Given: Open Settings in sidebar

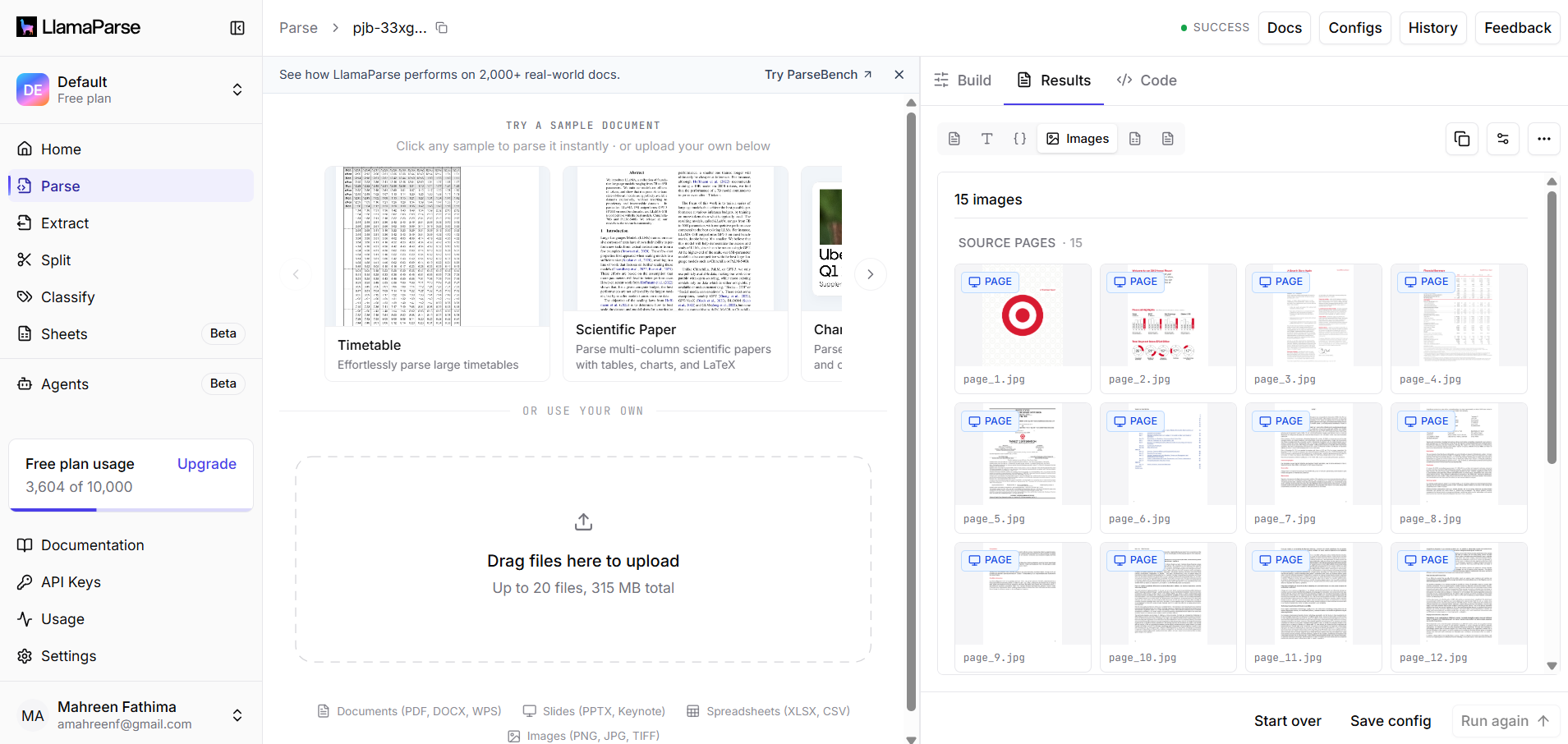Looking at the screenshot, I should tap(131, 656).
